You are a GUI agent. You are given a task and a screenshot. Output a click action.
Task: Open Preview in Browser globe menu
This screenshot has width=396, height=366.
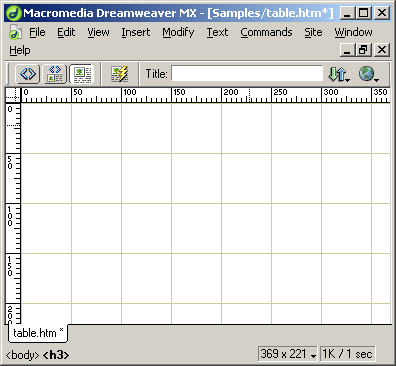[369, 74]
